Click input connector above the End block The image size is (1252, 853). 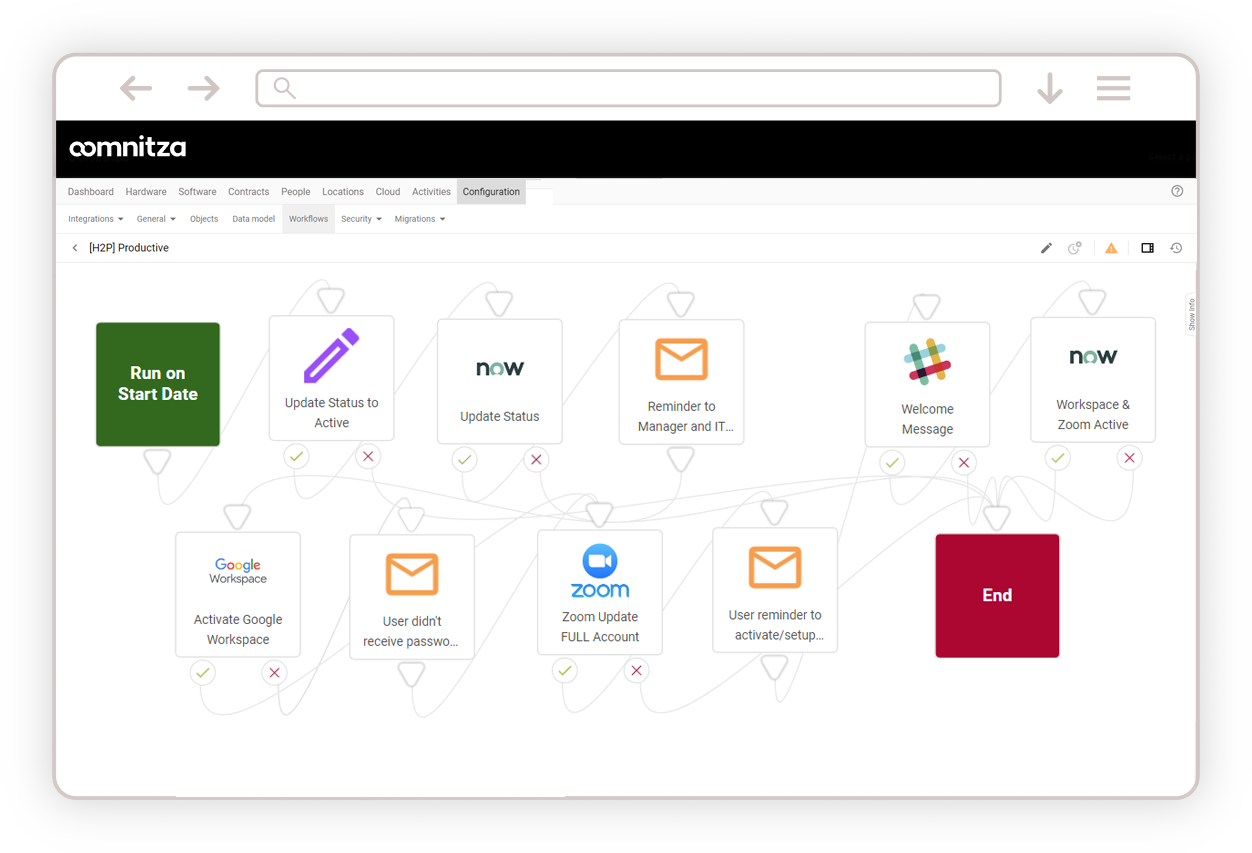997,517
